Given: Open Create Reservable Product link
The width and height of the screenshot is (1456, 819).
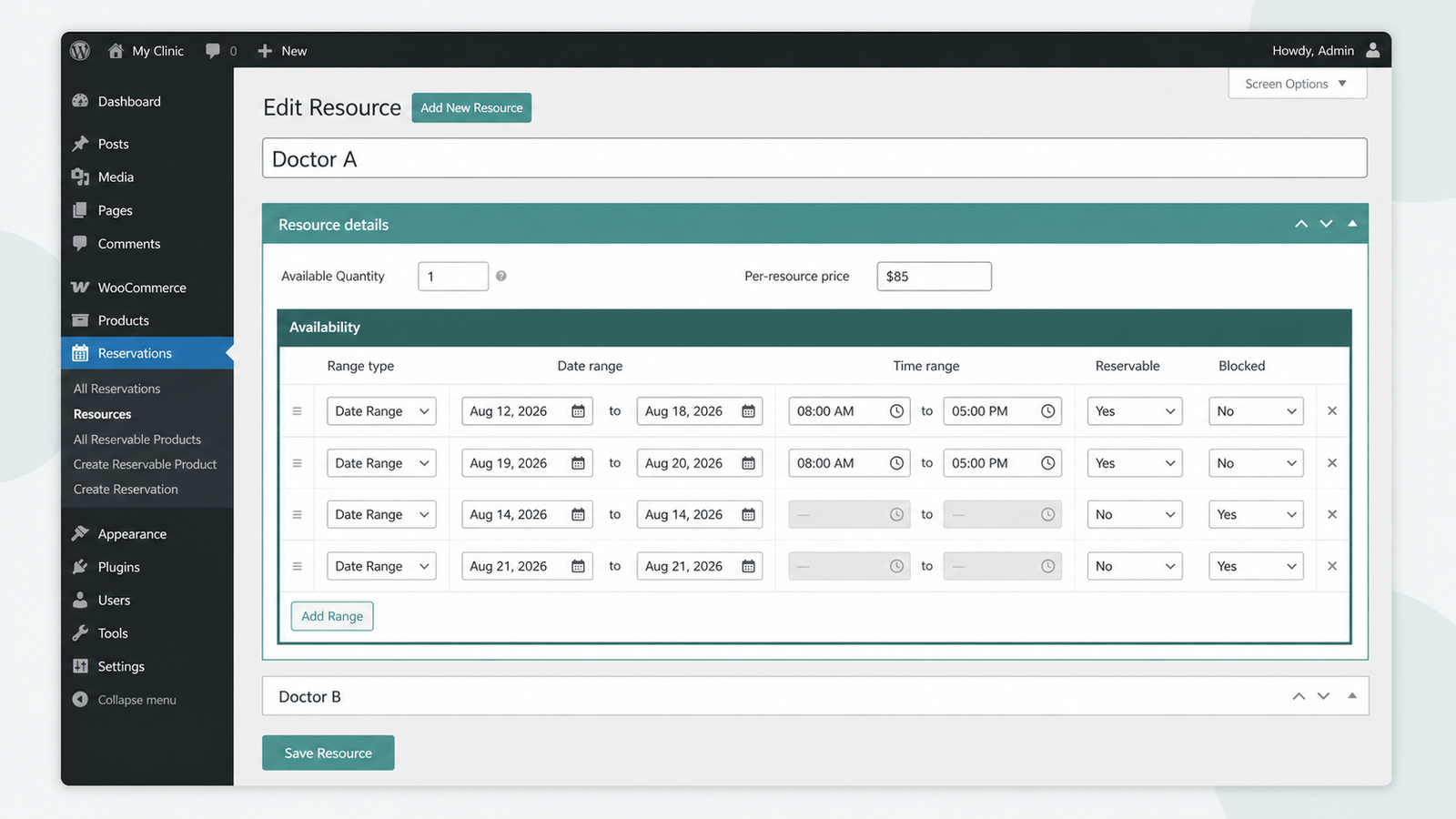Looking at the screenshot, I should [146, 464].
